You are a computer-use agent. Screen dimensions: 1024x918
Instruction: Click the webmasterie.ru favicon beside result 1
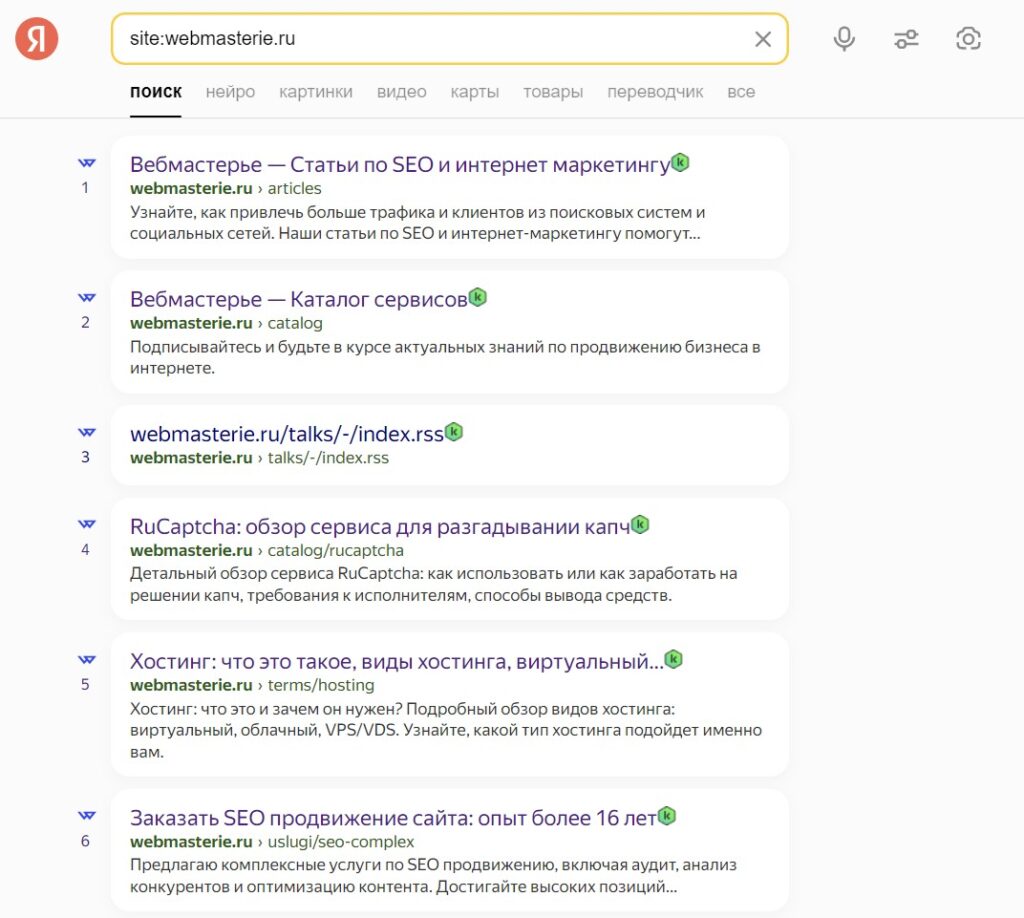click(86, 161)
